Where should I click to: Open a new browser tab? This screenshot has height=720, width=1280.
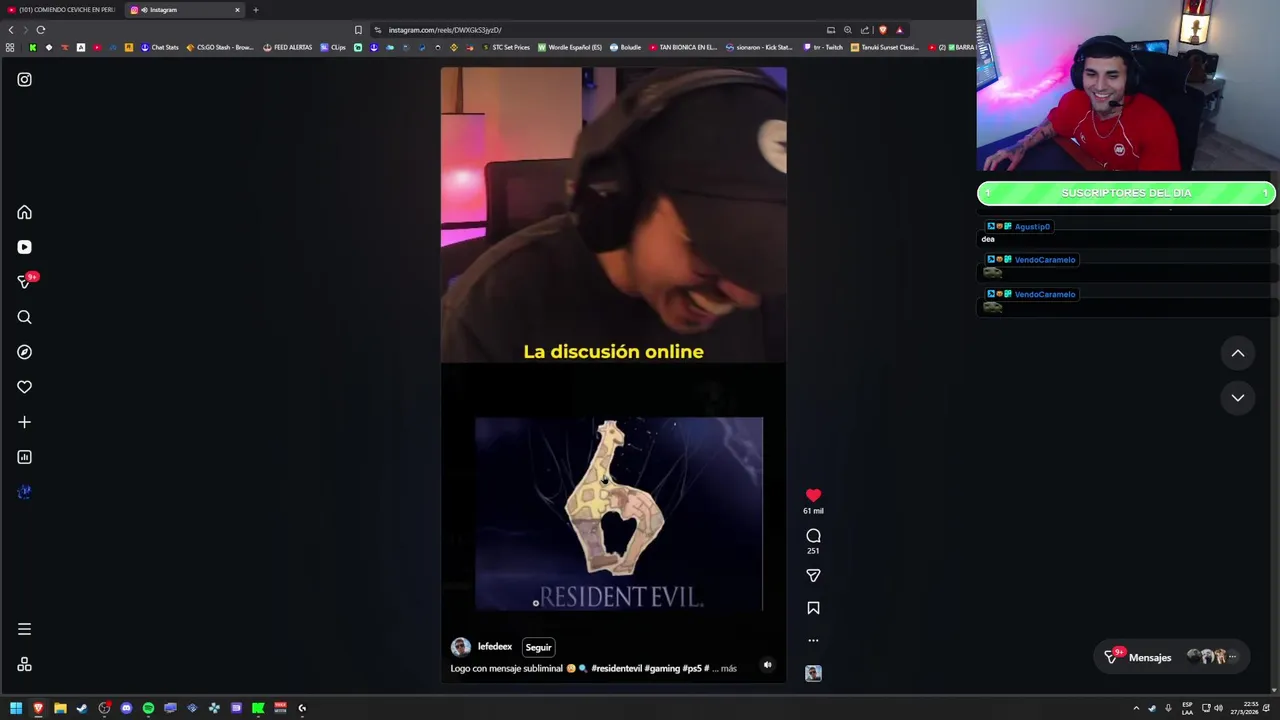click(x=255, y=10)
